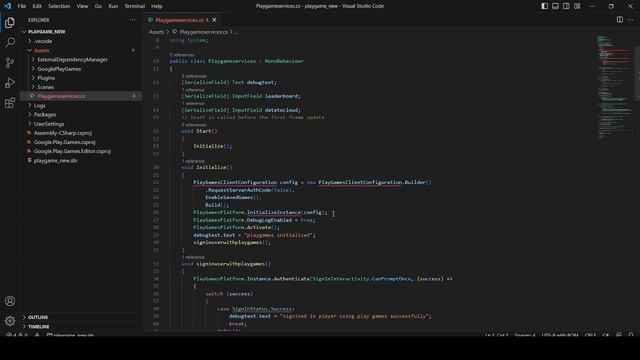This screenshot has width=640, height=360.
Task: Open editor more actions ellipsis
Action: coord(631,20)
